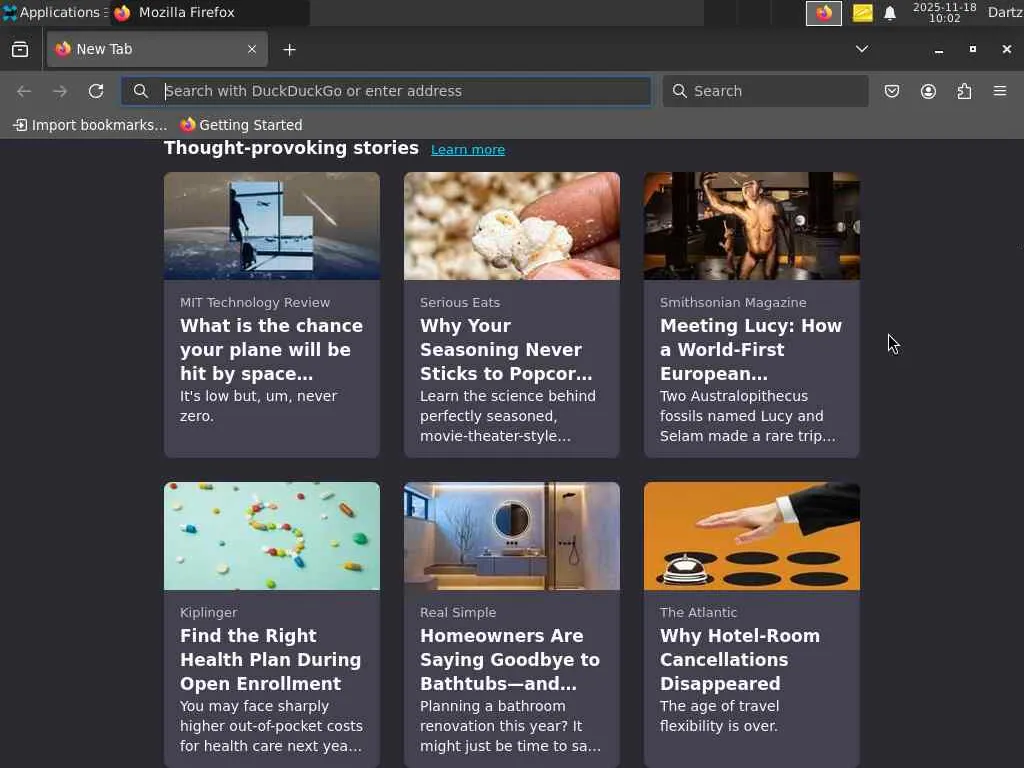
Task: Close the New Tab tab
Action: point(251,49)
